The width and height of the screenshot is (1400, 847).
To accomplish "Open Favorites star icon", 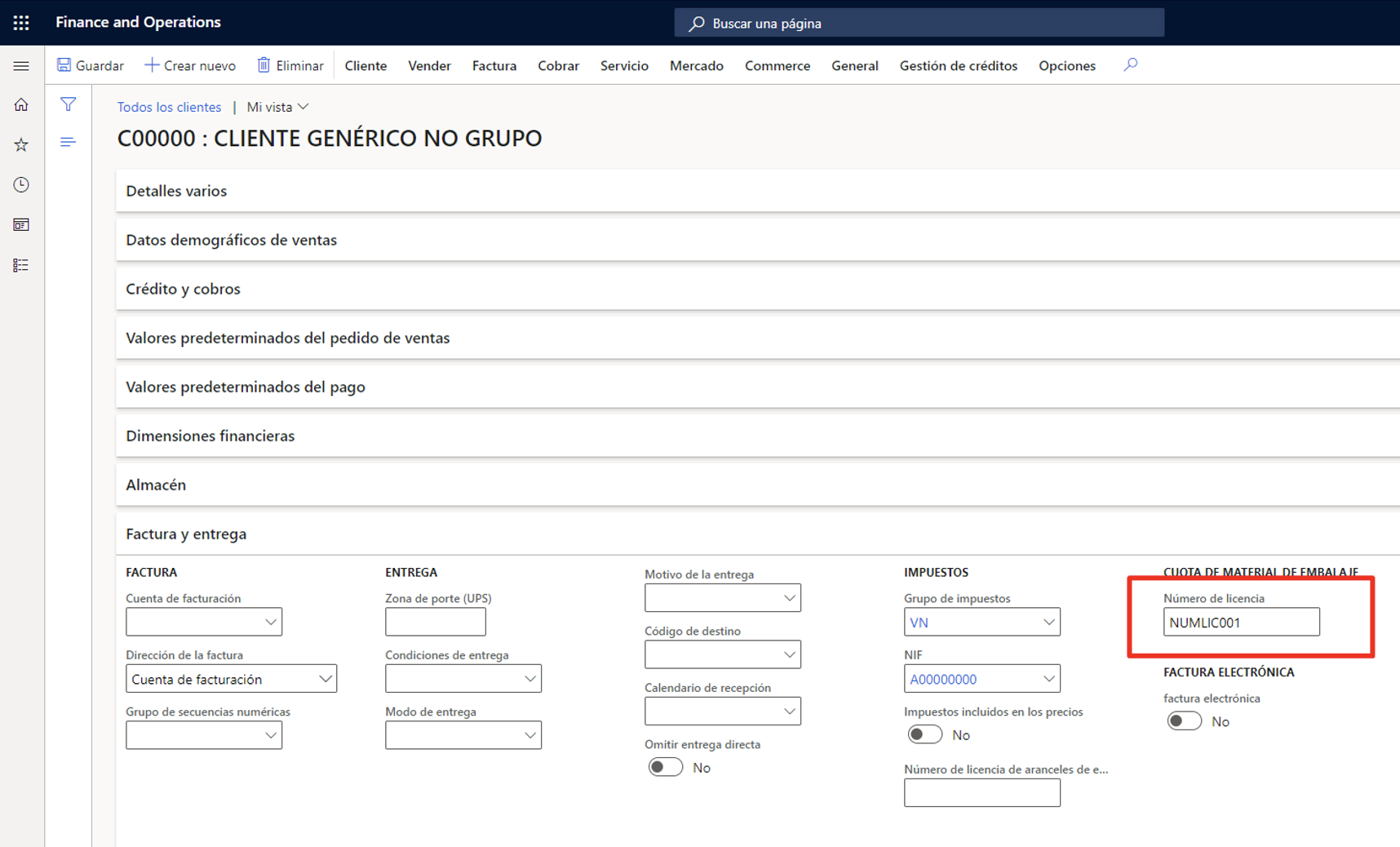I will (x=21, y=145).
